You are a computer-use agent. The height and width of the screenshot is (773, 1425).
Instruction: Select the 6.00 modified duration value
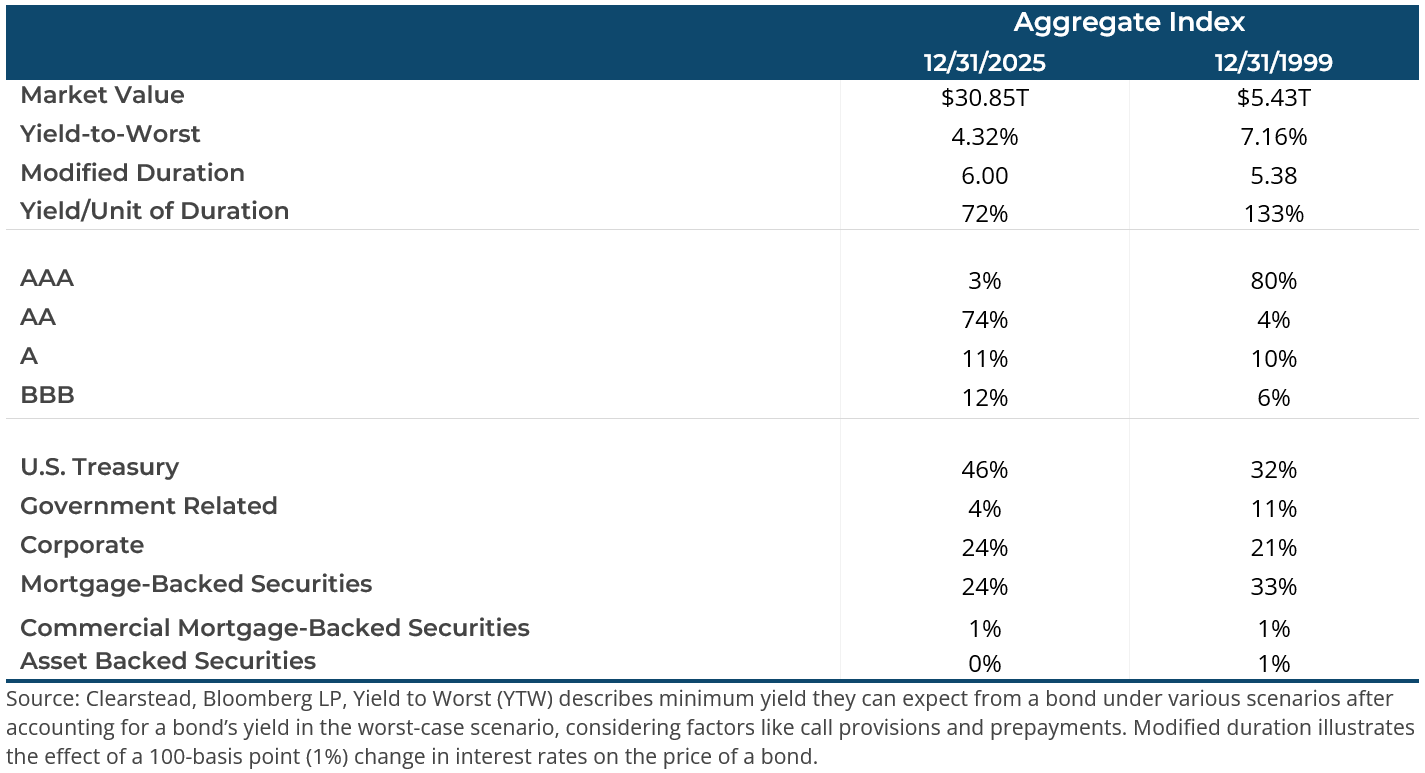click(984, 176)
